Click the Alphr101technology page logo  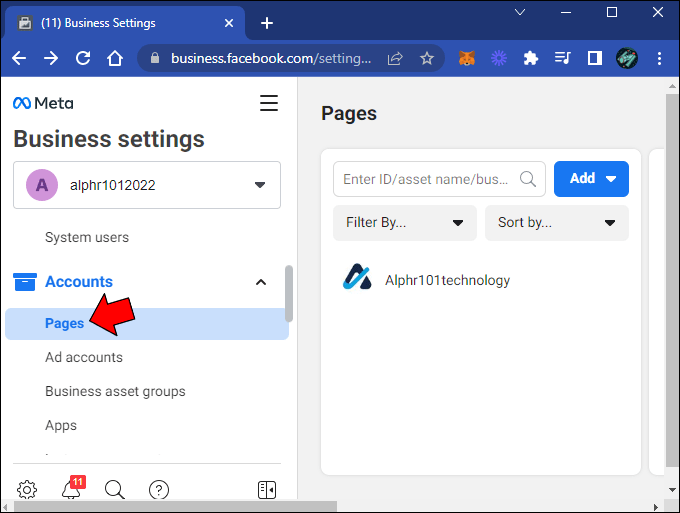357,277
